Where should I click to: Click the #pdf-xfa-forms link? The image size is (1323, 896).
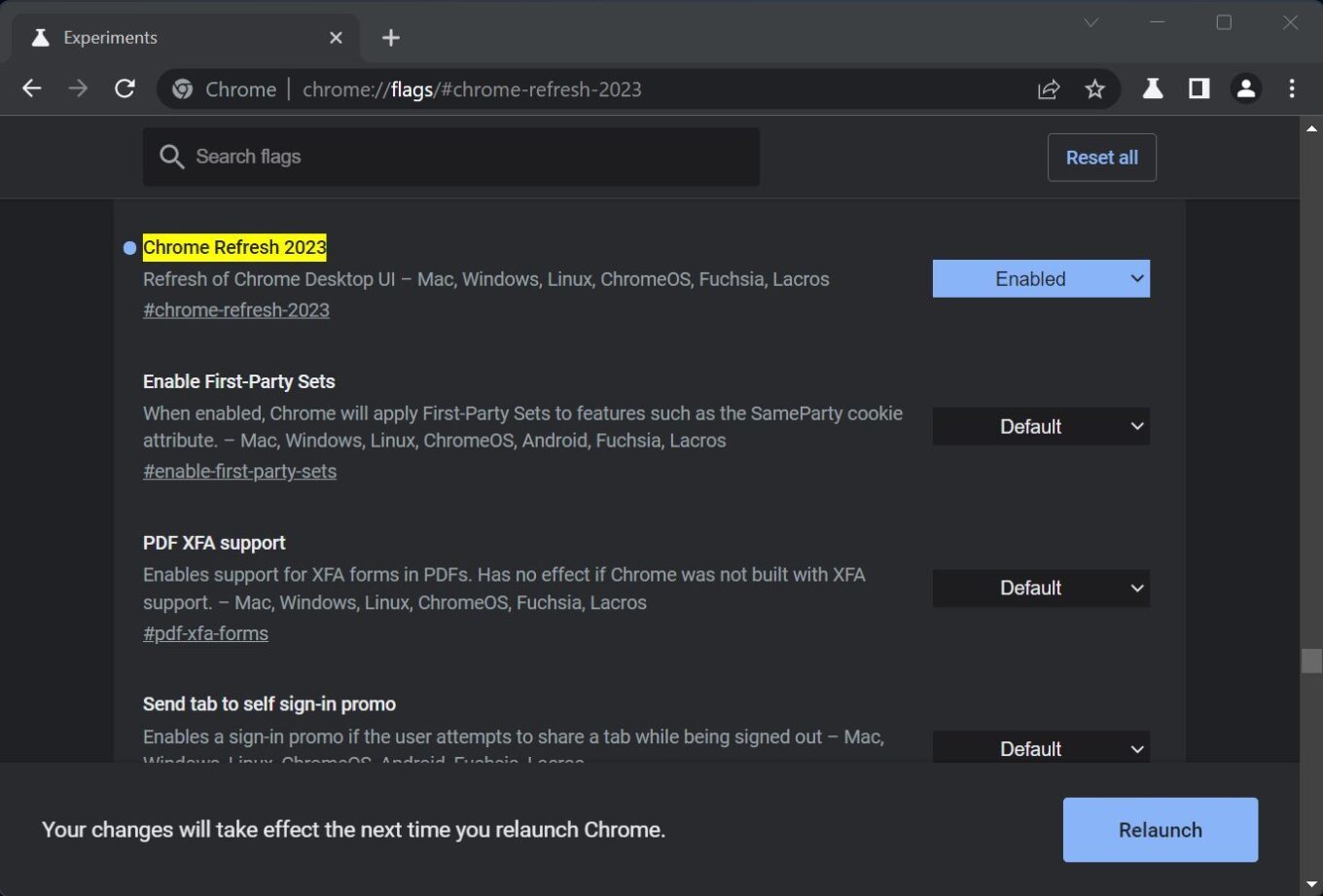[x=205, y=633]
